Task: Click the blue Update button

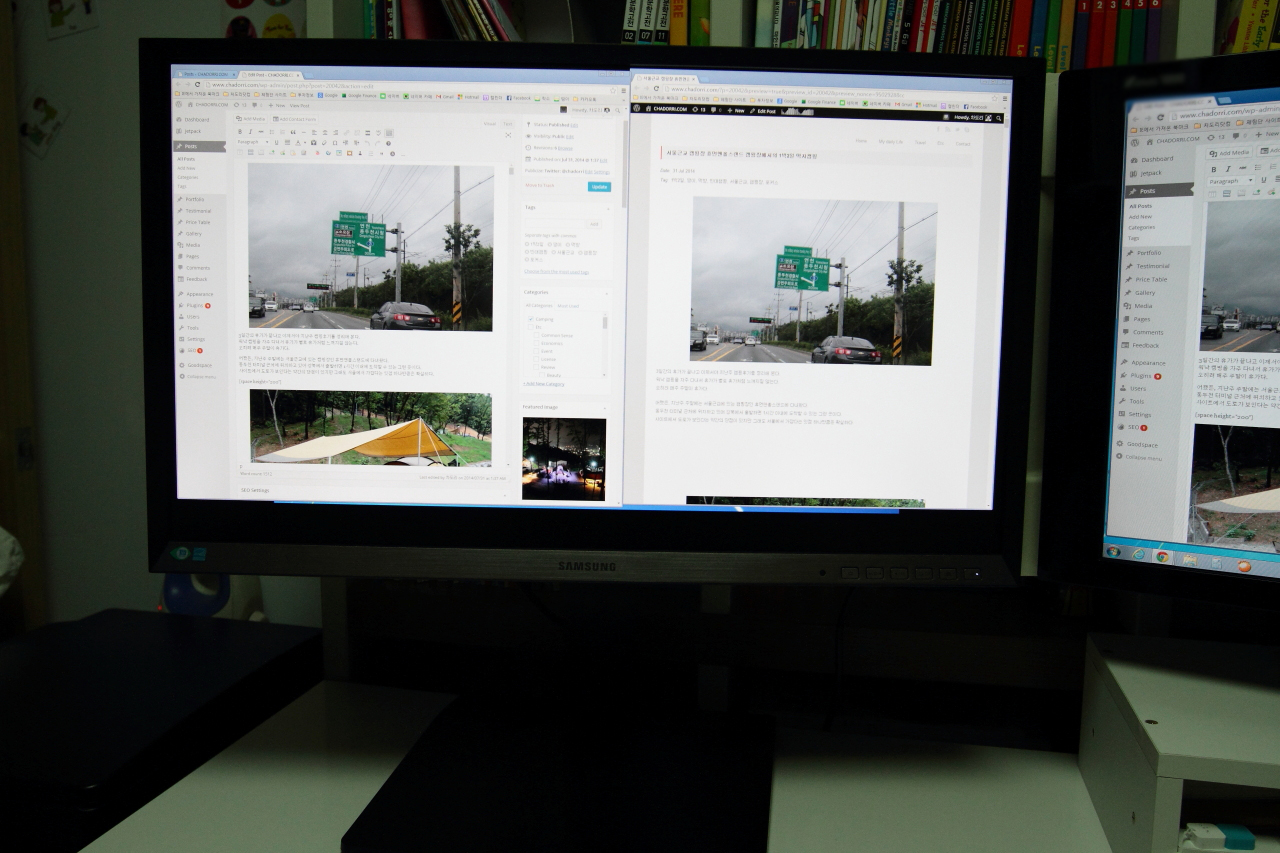Action: click(599, 187)
